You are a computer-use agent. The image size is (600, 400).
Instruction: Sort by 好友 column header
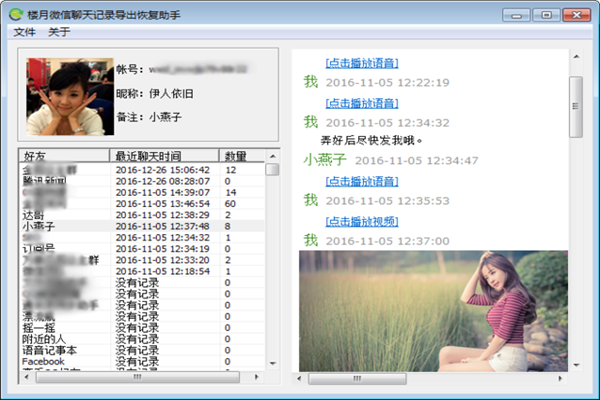coord(64,156)
